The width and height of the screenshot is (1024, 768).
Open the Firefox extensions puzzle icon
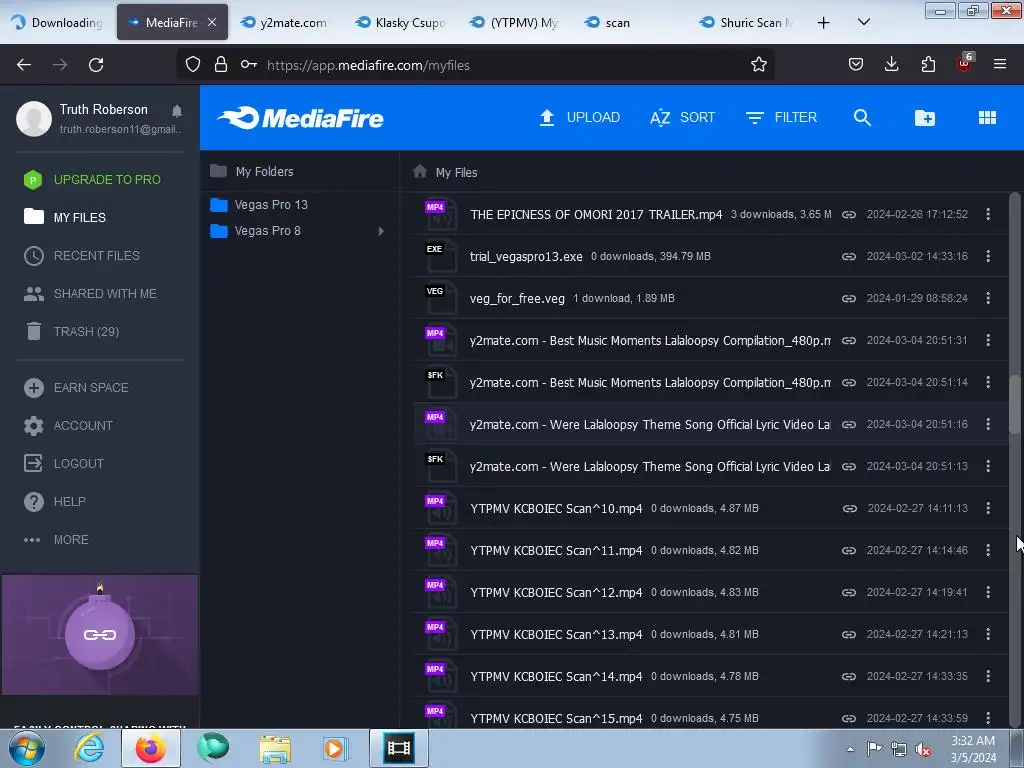point(928,65)
